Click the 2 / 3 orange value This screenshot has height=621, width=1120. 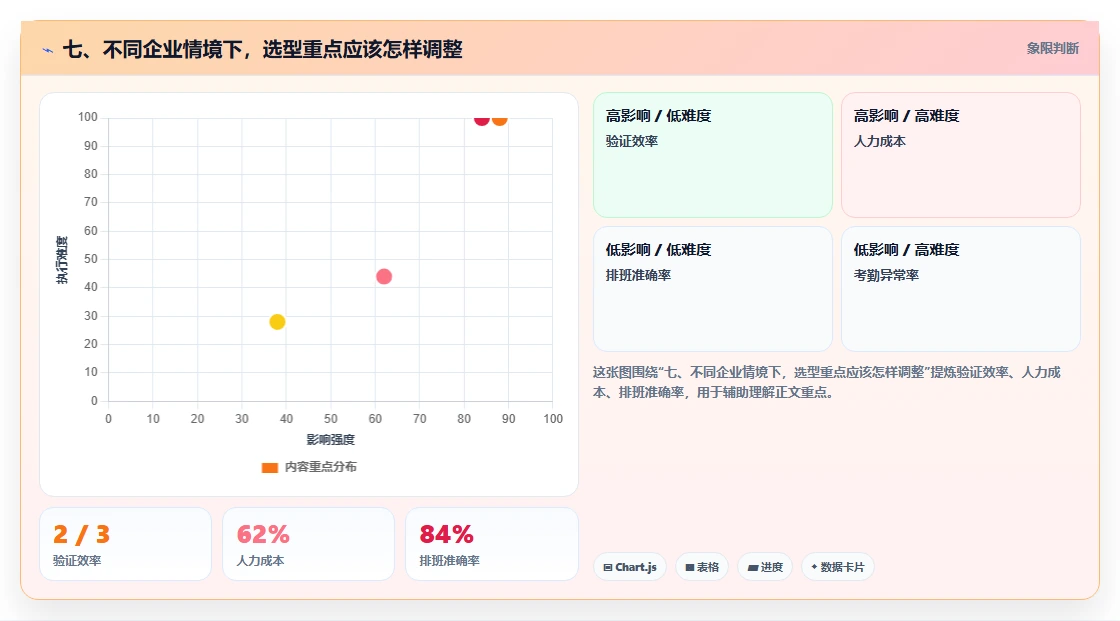click(81, 535)
